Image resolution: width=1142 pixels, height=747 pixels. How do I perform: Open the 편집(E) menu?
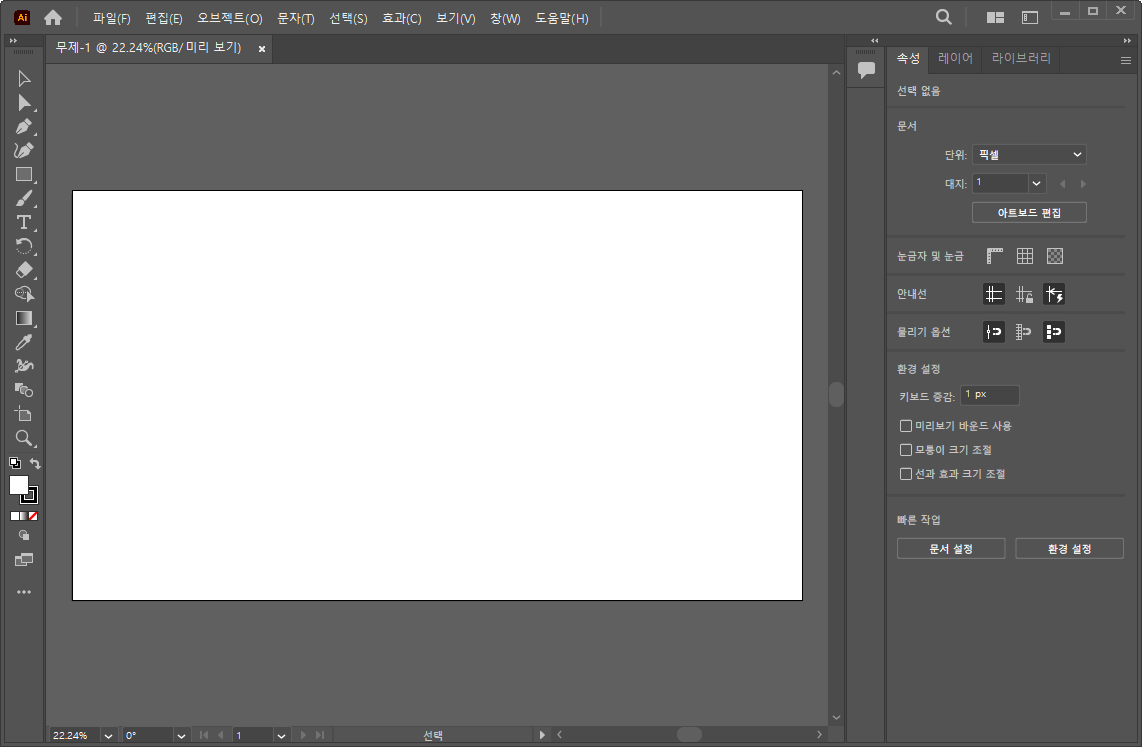[164, 18]
